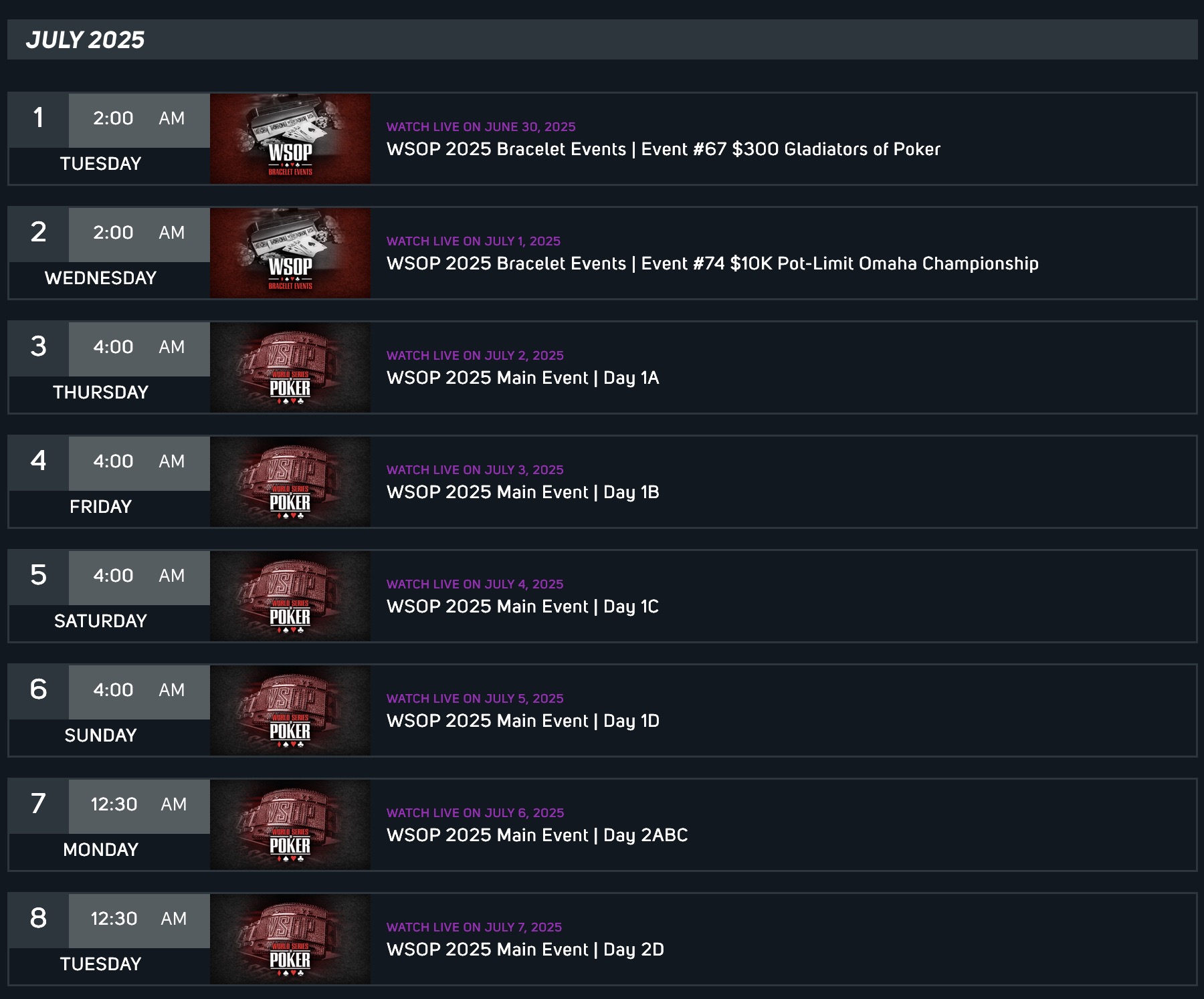Select the WSOP 2025 Main Event Day 1B title

(x=522, y=492)
